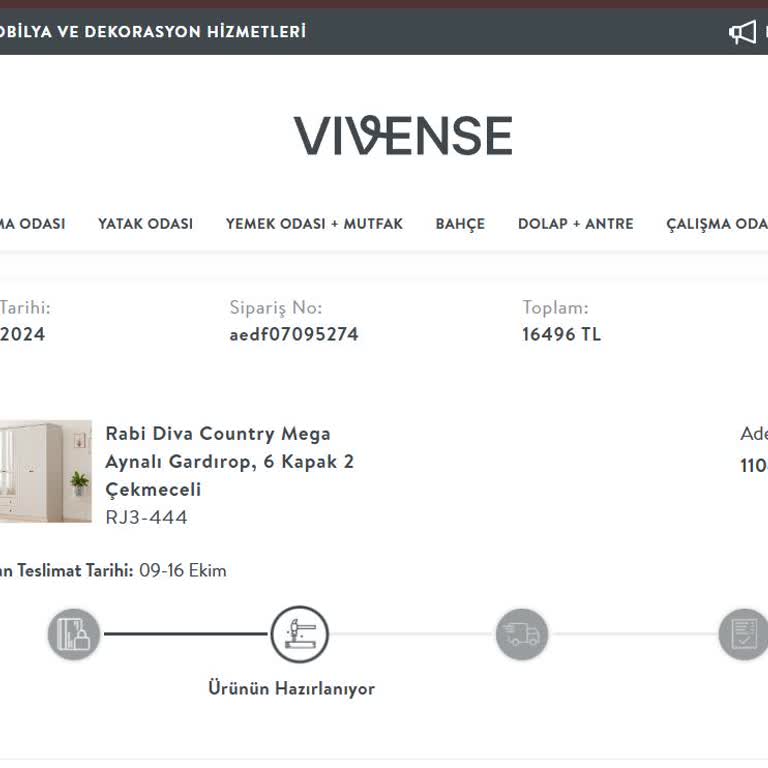Open the Çalışma Odası menu
The width and height of the screenshot is (768, 768).
click(717, 224)
